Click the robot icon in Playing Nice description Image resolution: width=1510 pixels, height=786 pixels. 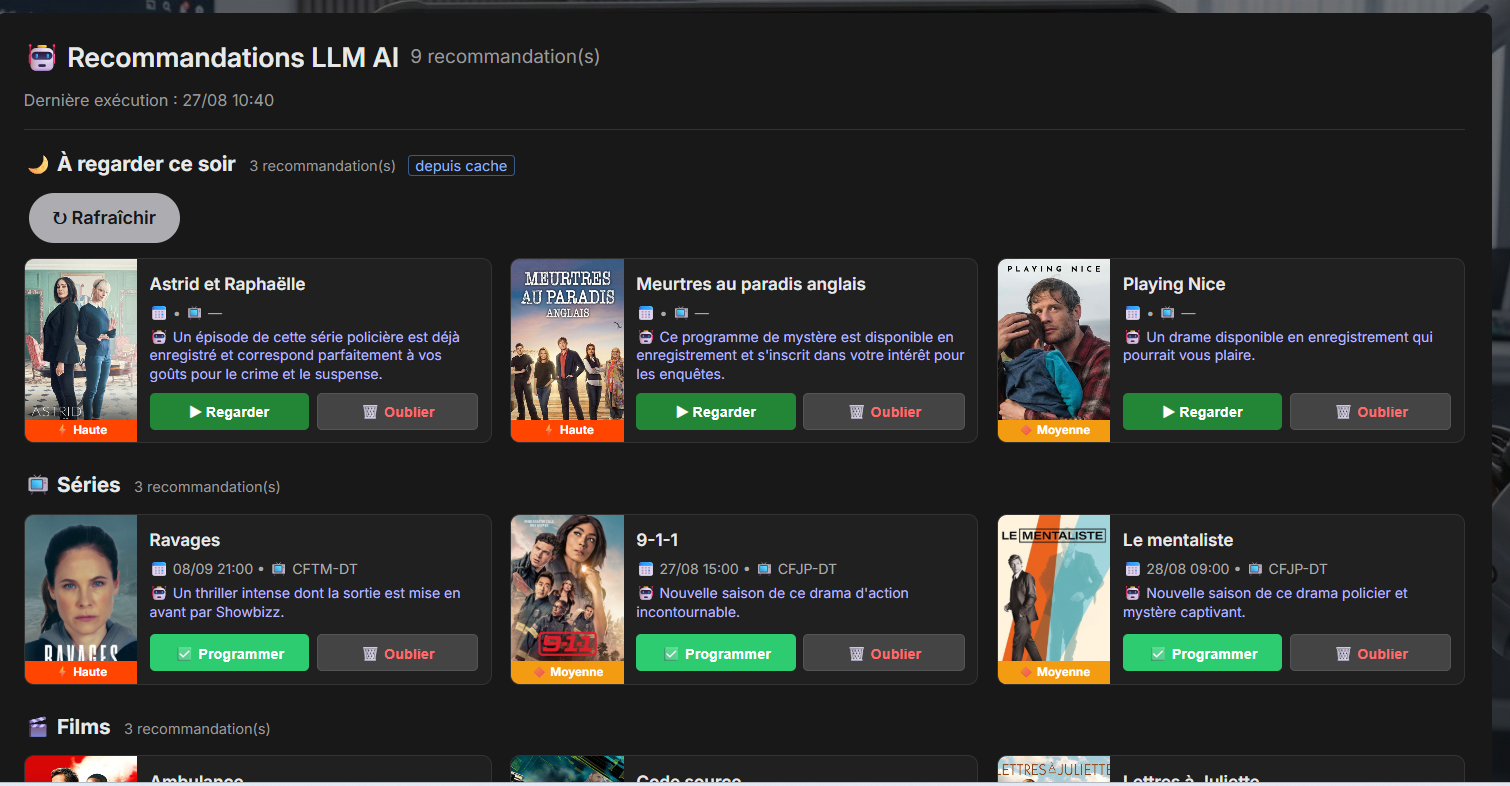1132,337
